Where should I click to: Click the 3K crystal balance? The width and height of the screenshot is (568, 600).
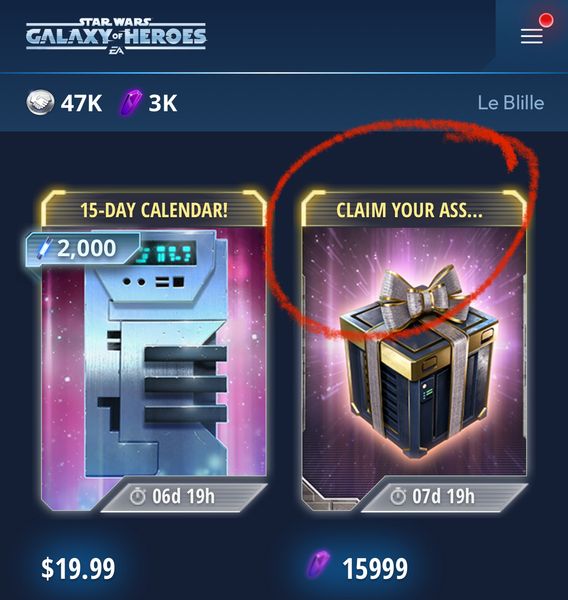(x=163, y=103)
